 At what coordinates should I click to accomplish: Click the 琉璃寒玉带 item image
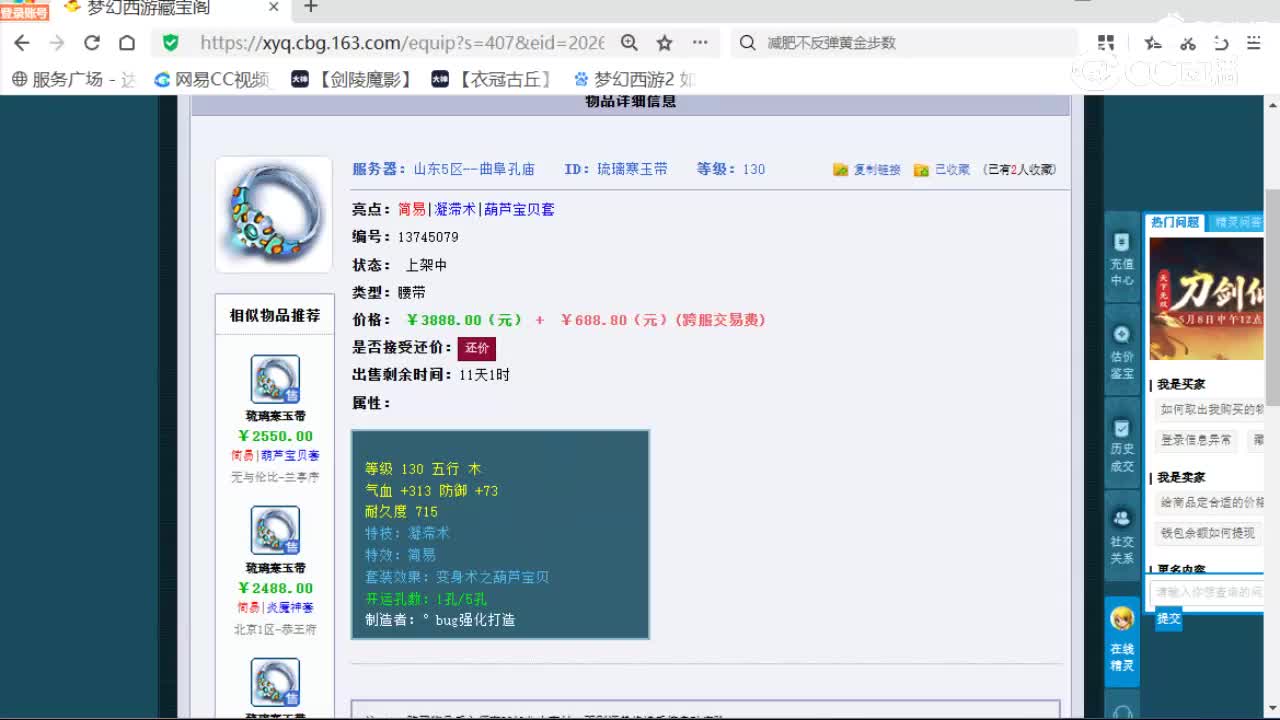tap(274, 214)
